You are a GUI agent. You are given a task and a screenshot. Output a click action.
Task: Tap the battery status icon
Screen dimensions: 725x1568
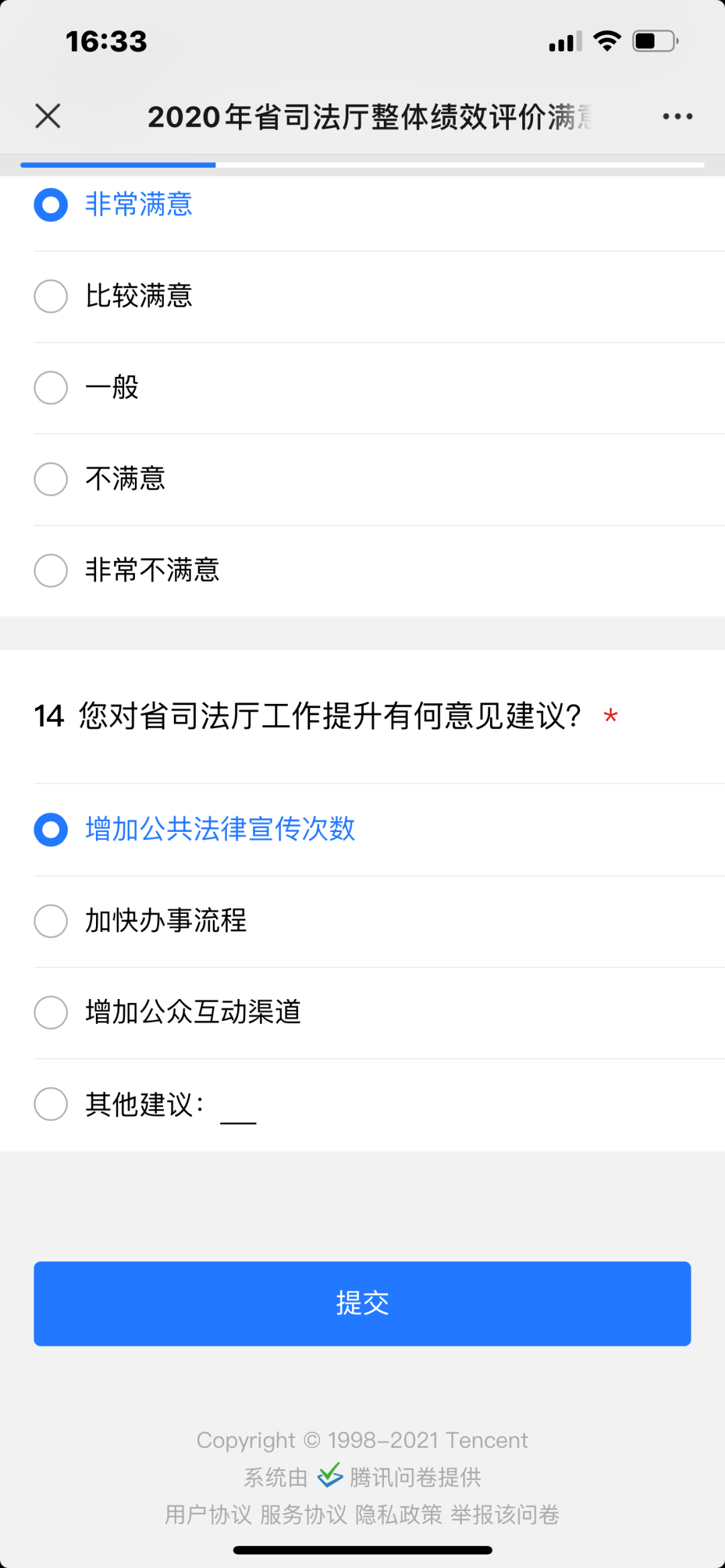(x=655, y=41)
